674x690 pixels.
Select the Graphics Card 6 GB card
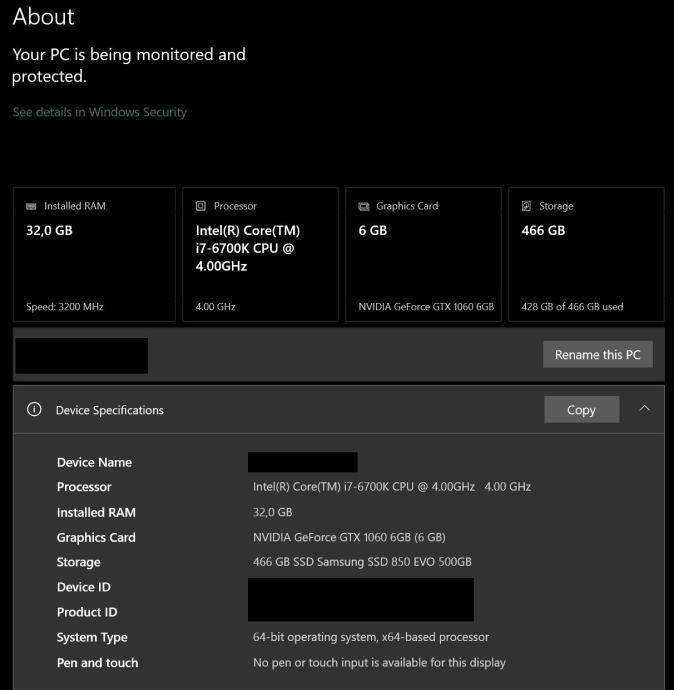423,255
